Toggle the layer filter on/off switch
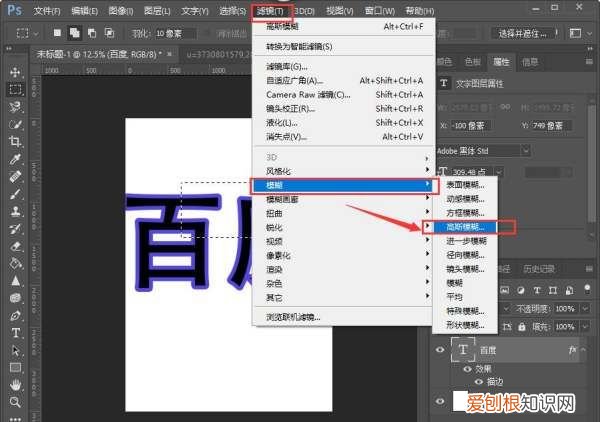 pos(587,288)
